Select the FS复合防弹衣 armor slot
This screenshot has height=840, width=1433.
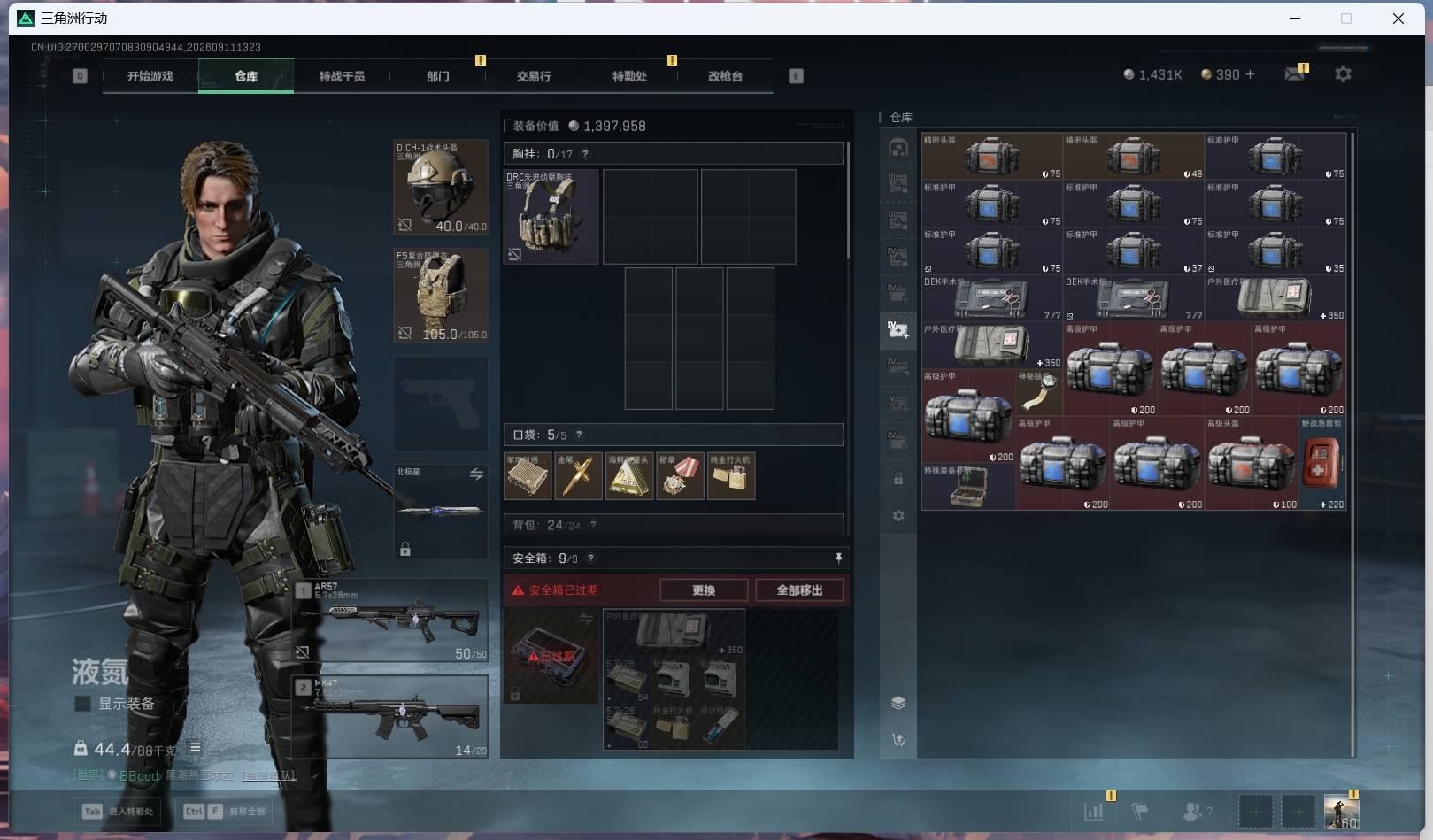pos(440,296)
